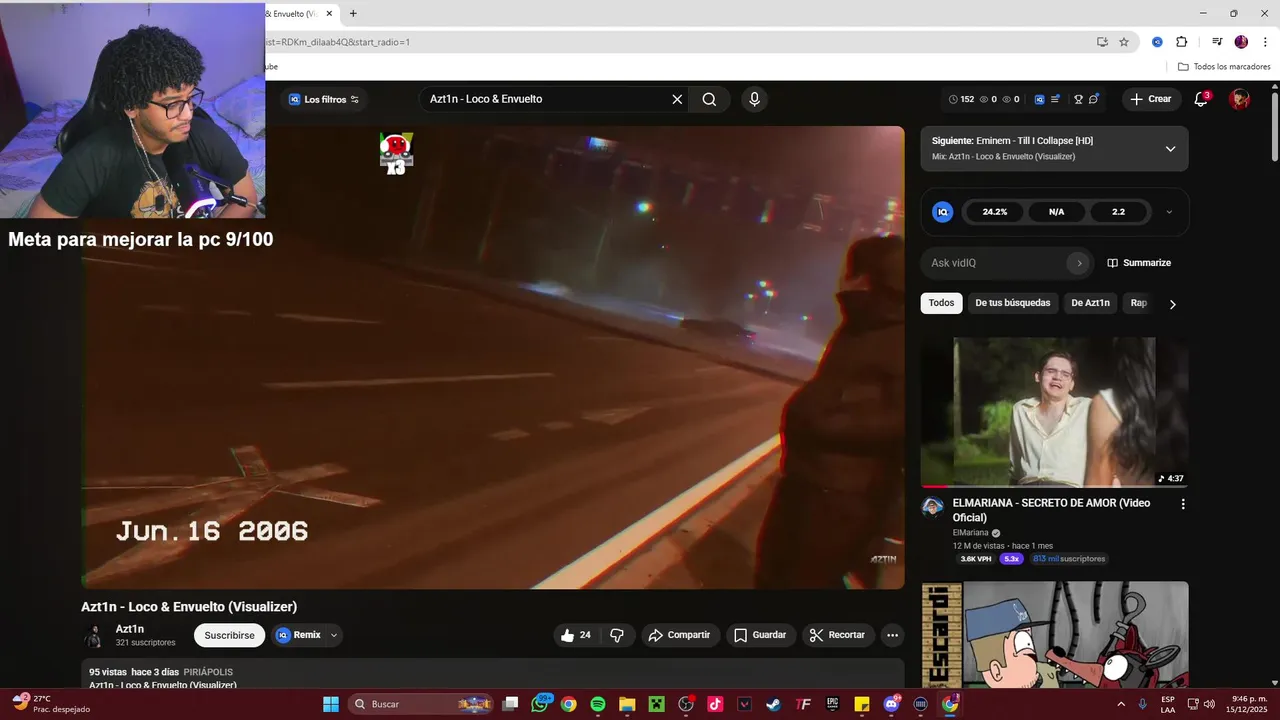Open Epic Games Launcher from taskbar

(832, 704)
